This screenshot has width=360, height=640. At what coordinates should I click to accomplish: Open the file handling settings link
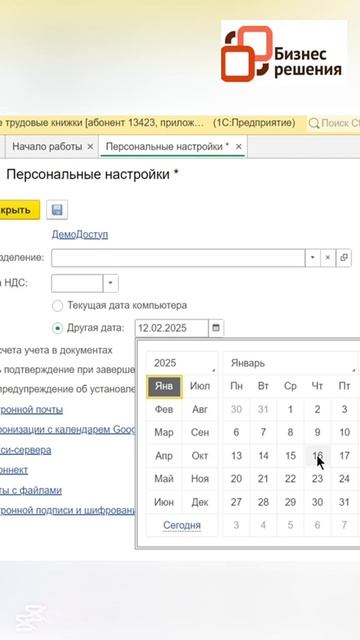tap(31, 490)
